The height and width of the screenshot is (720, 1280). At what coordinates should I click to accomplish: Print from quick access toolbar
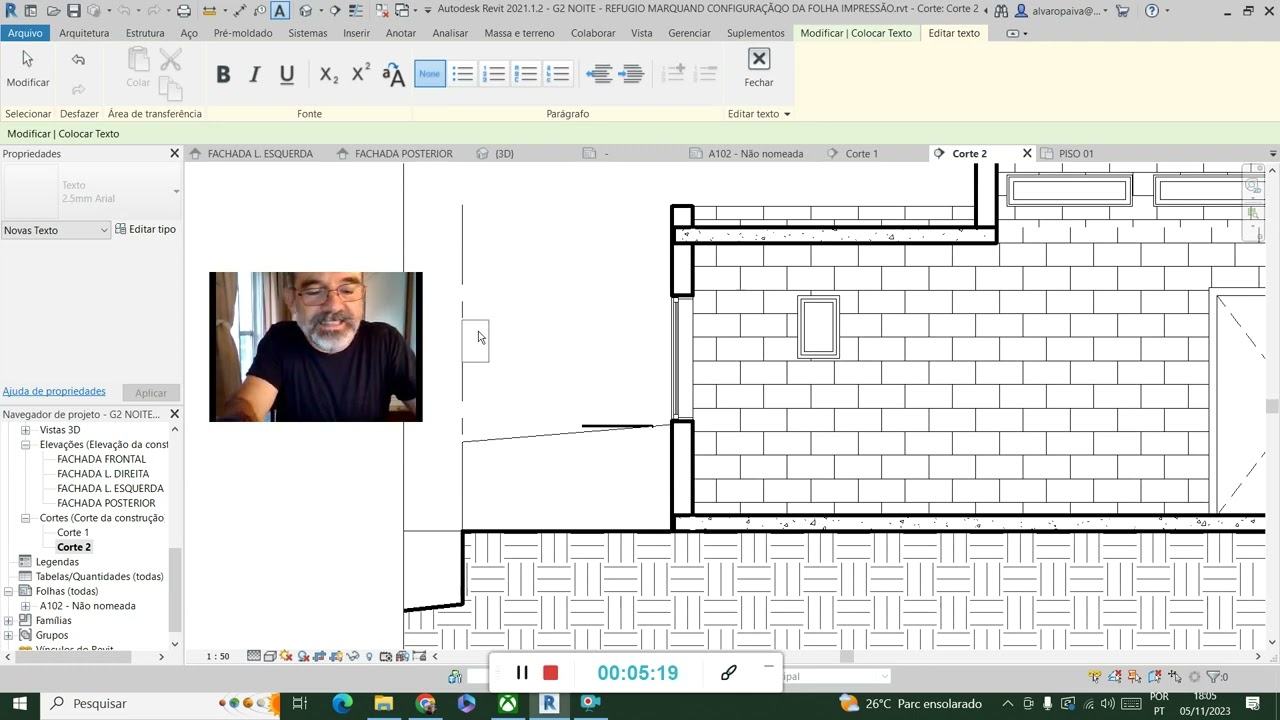(184, 11)
